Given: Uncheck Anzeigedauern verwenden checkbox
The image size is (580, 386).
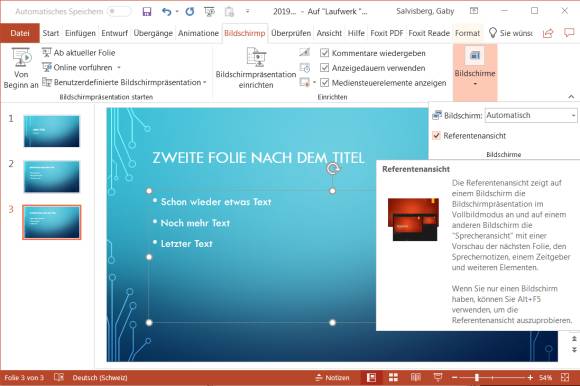Looking at the screenshot, I should pyautogui.click(x=324, y=68).
